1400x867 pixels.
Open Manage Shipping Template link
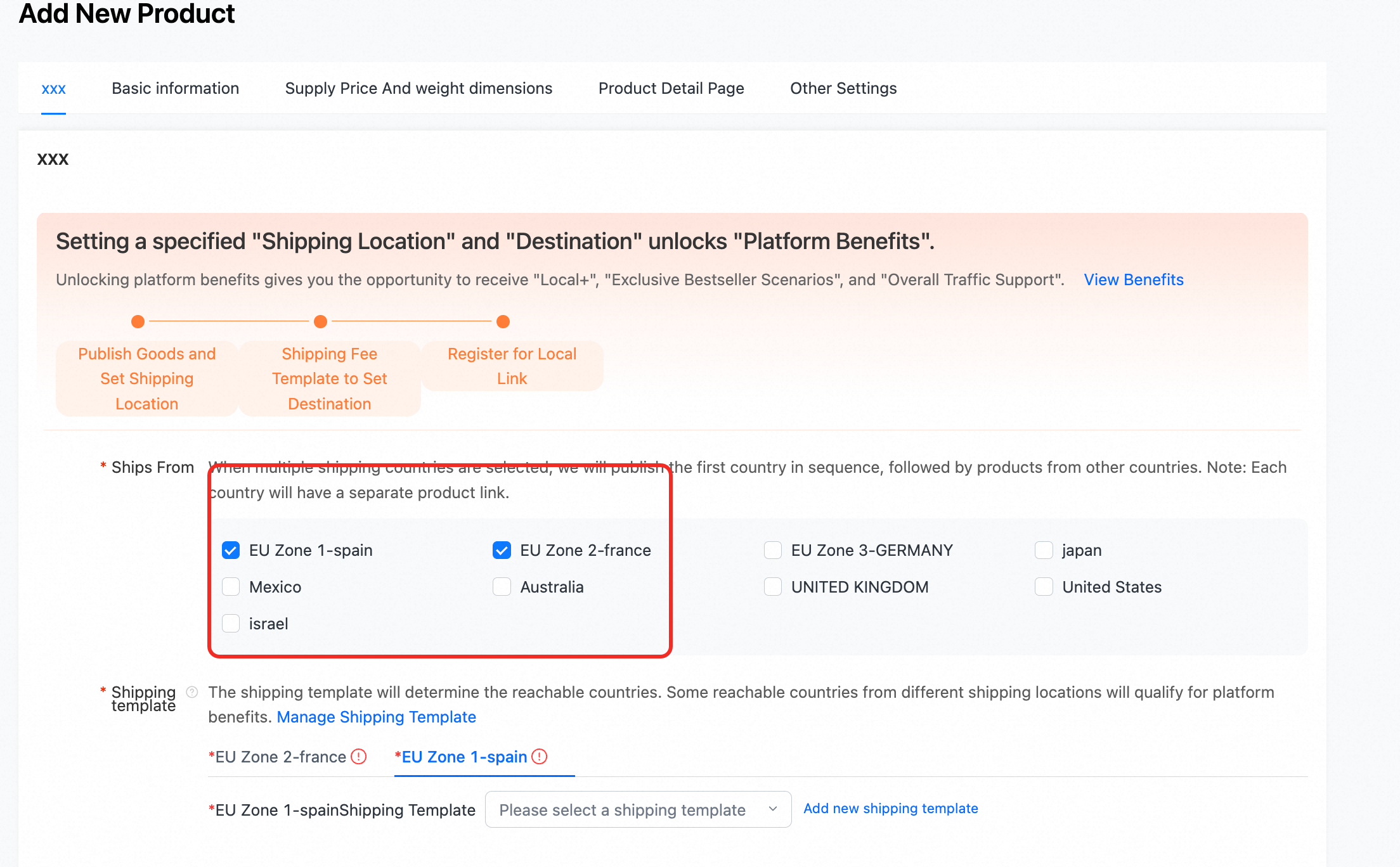(376, 717)
